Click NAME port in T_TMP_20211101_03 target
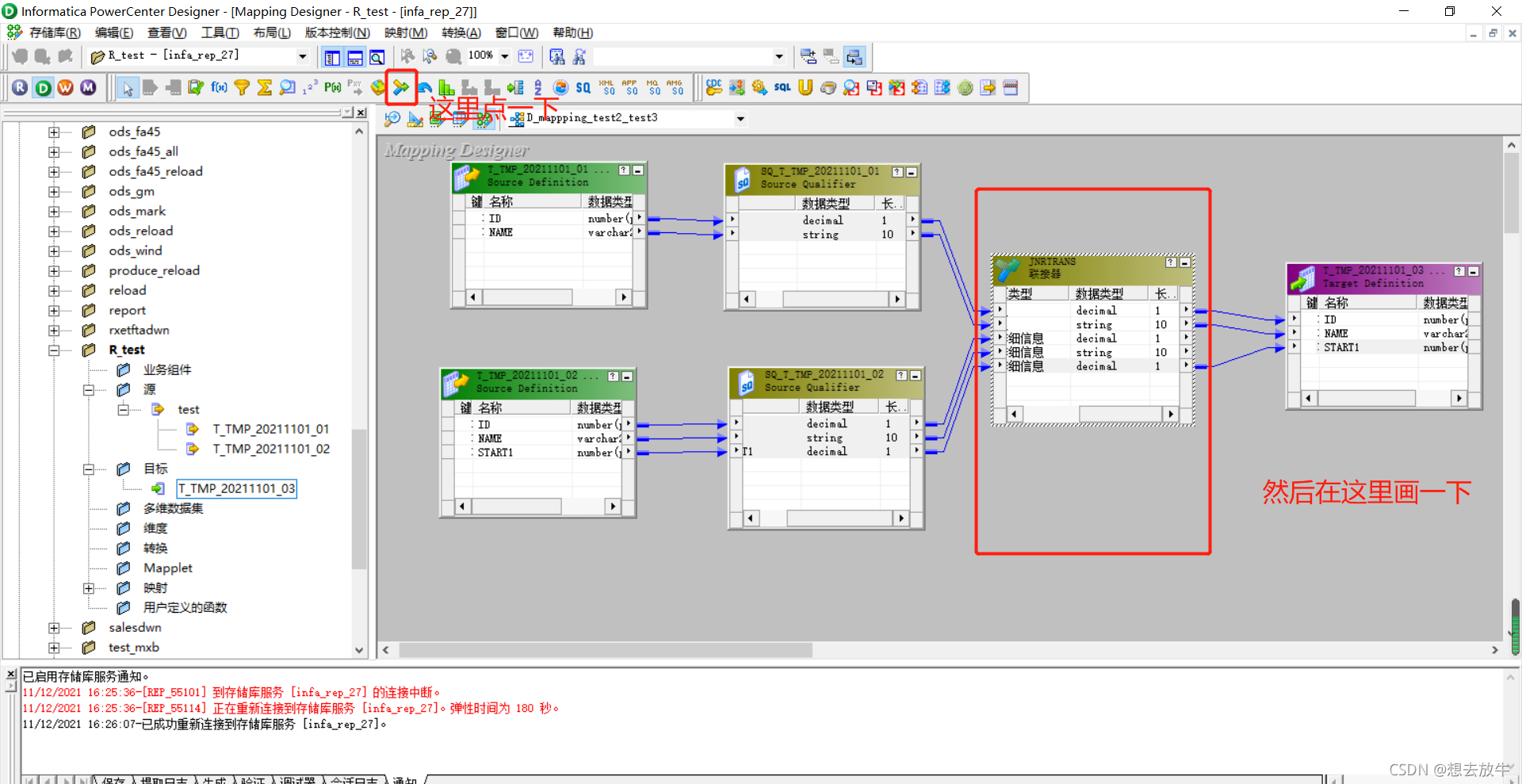1522x784 pixels. [1336, 334]
